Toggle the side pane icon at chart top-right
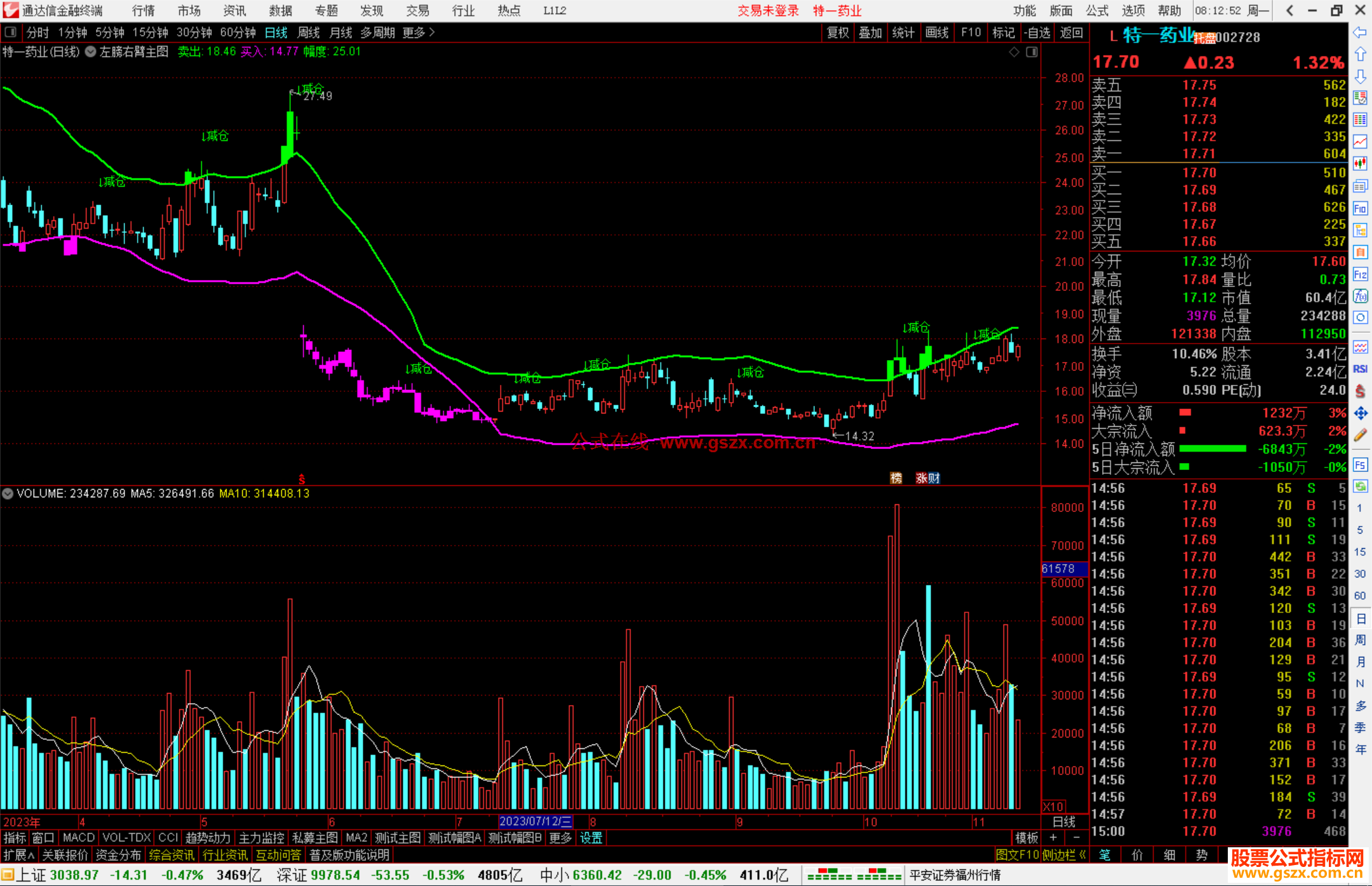Image resolution: width=1372 pixels, height=886 pixels. coord(1032,52)
